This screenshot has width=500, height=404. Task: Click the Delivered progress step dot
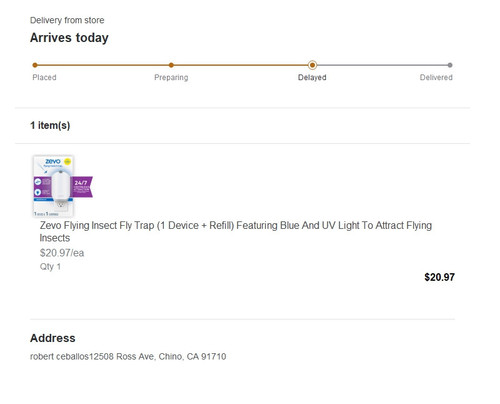click(450, 65)
